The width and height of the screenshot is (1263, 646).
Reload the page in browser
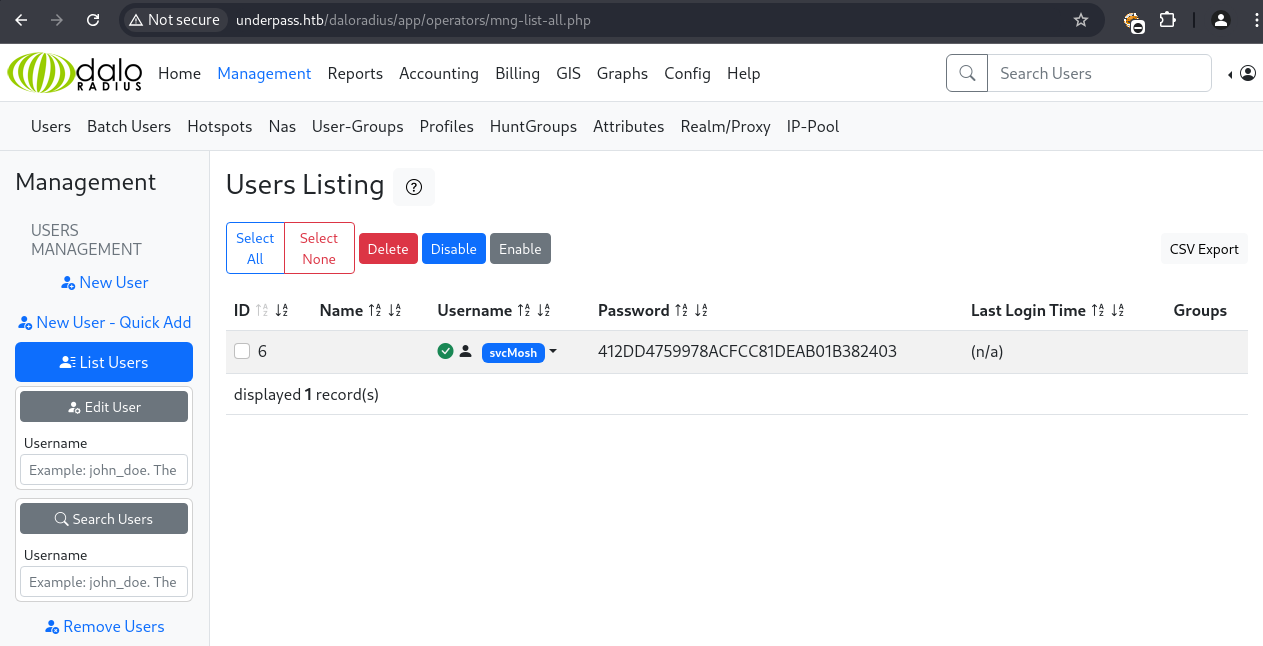pyautogui.click(x=93, y=20)
